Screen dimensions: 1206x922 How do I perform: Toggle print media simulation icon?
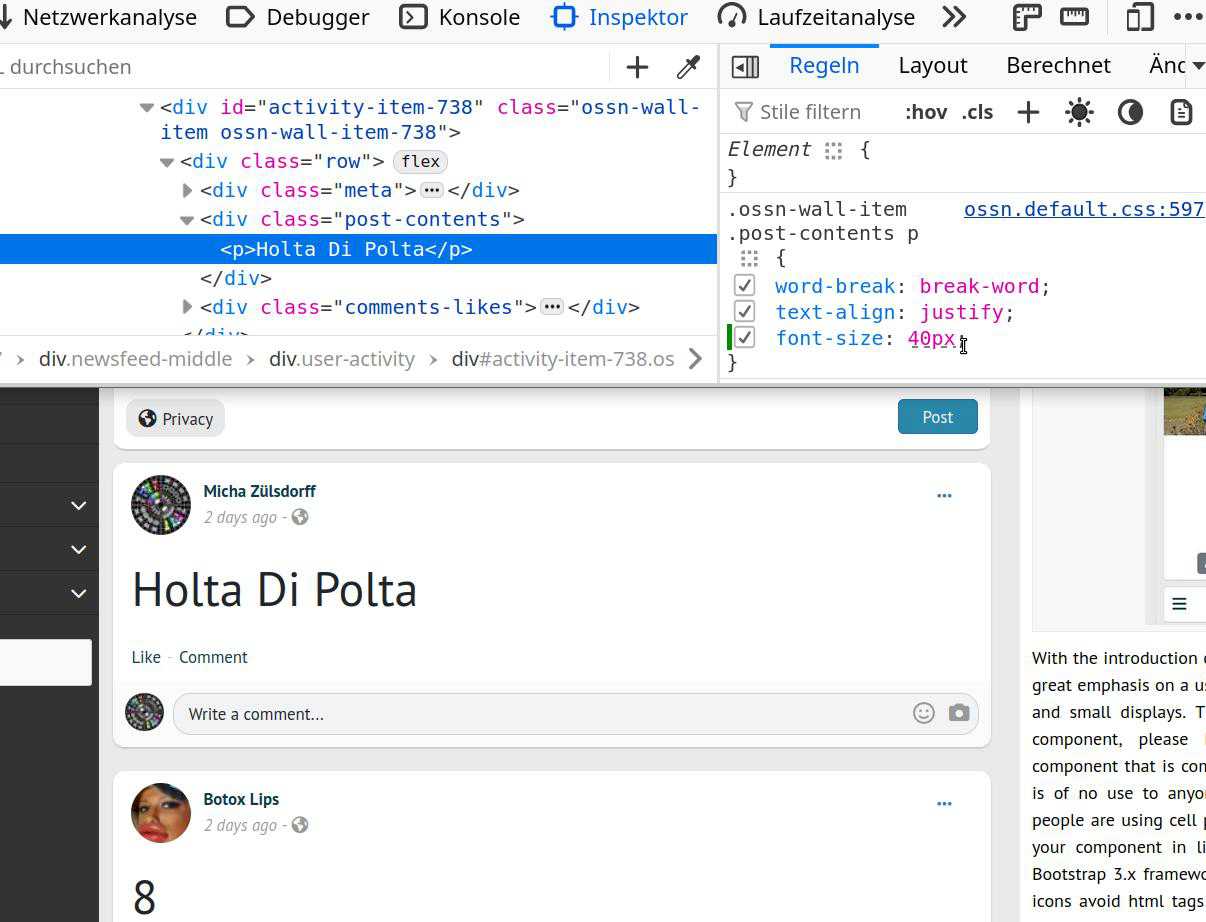(1181, 112)
